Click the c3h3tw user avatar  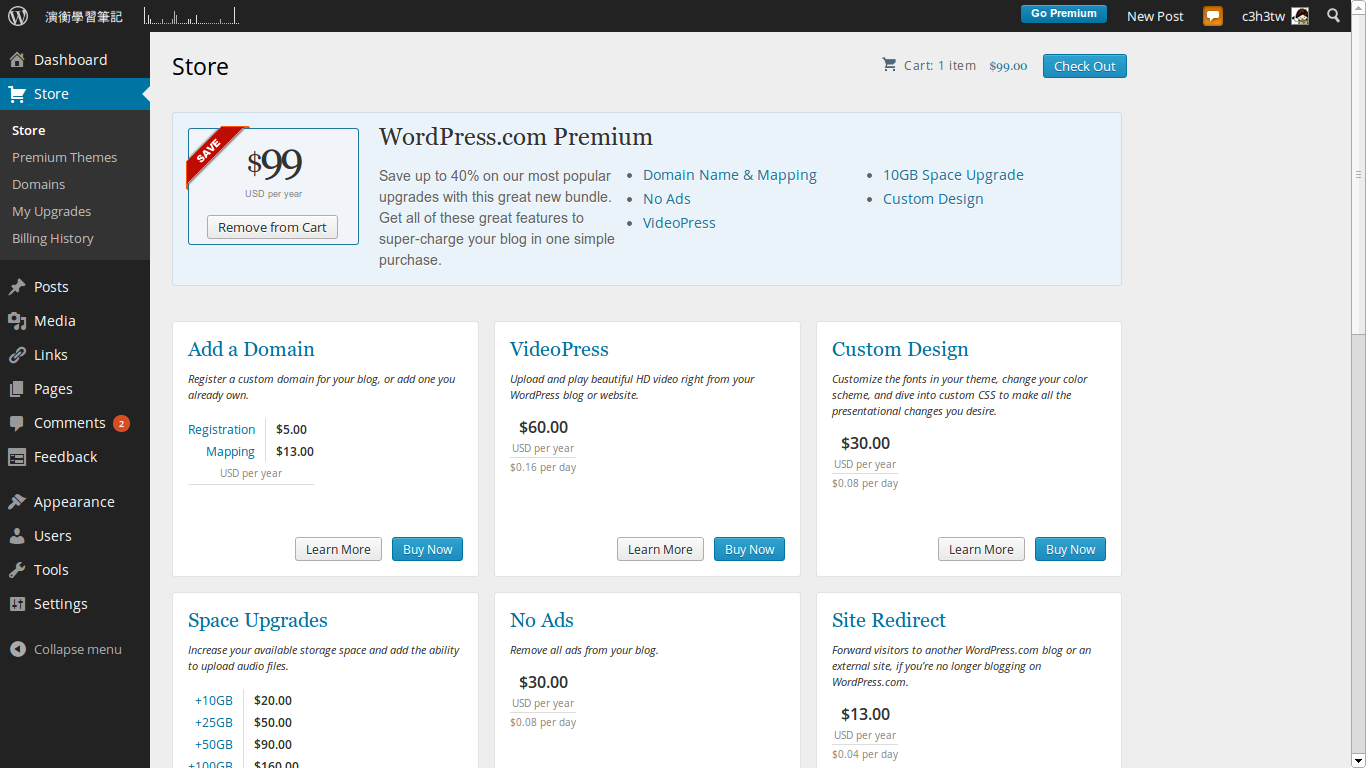click(1300, 16)
